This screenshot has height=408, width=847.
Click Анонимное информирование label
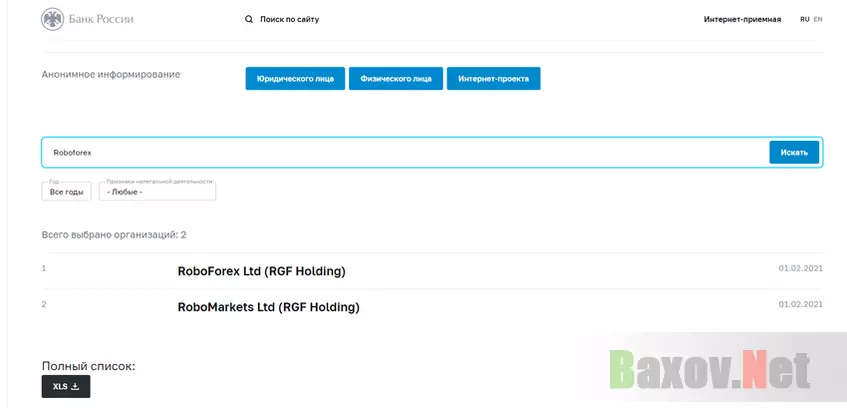111,75
